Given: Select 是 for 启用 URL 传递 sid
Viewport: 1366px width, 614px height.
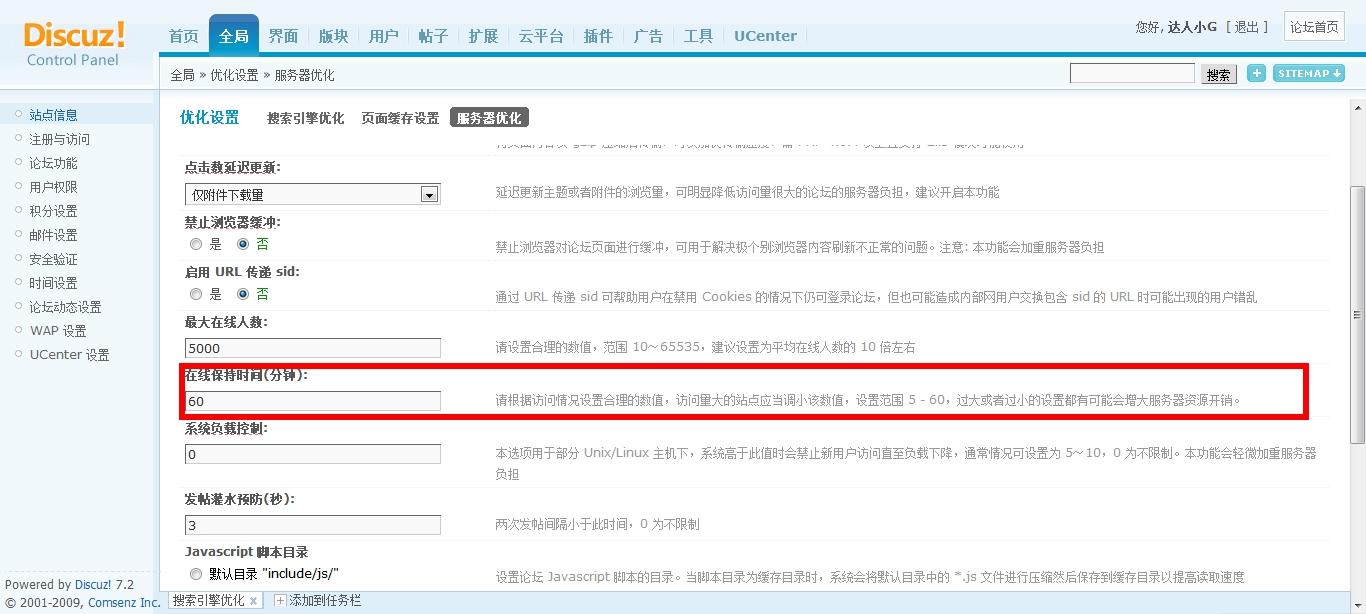Looking at the screenshot, I should click(196, 295).
